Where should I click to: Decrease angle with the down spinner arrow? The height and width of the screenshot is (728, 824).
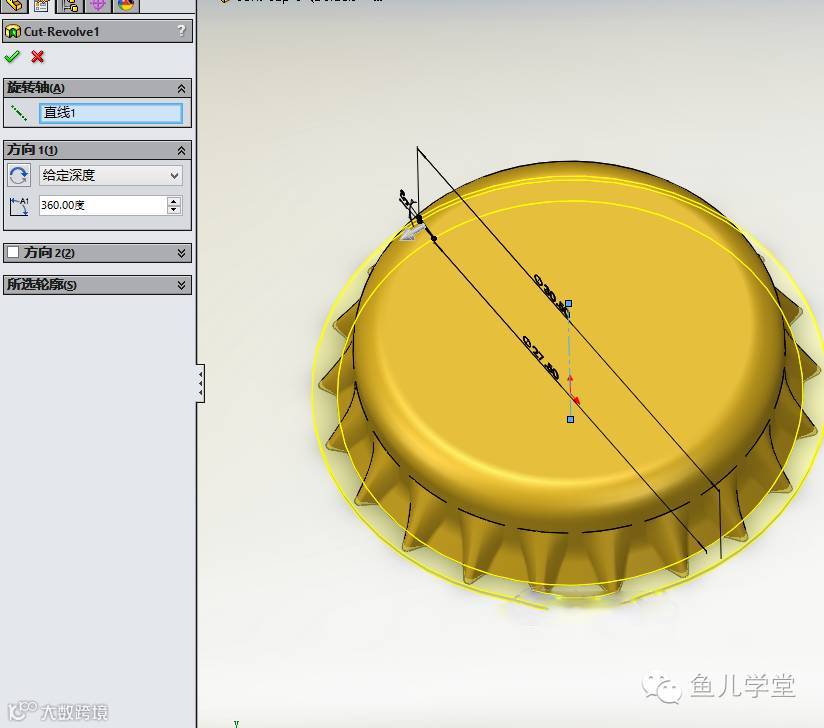click(174, 210)
